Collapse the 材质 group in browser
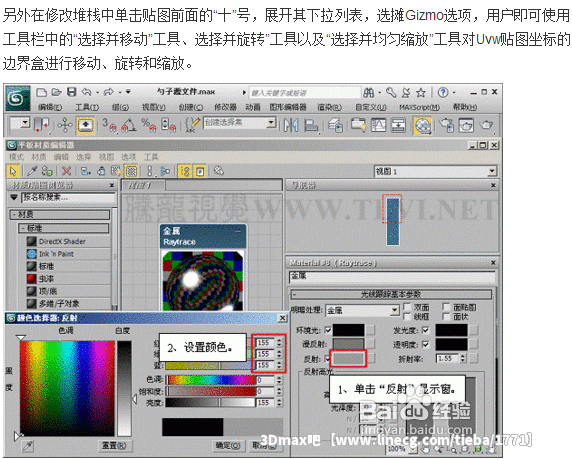 coord(13,215)
